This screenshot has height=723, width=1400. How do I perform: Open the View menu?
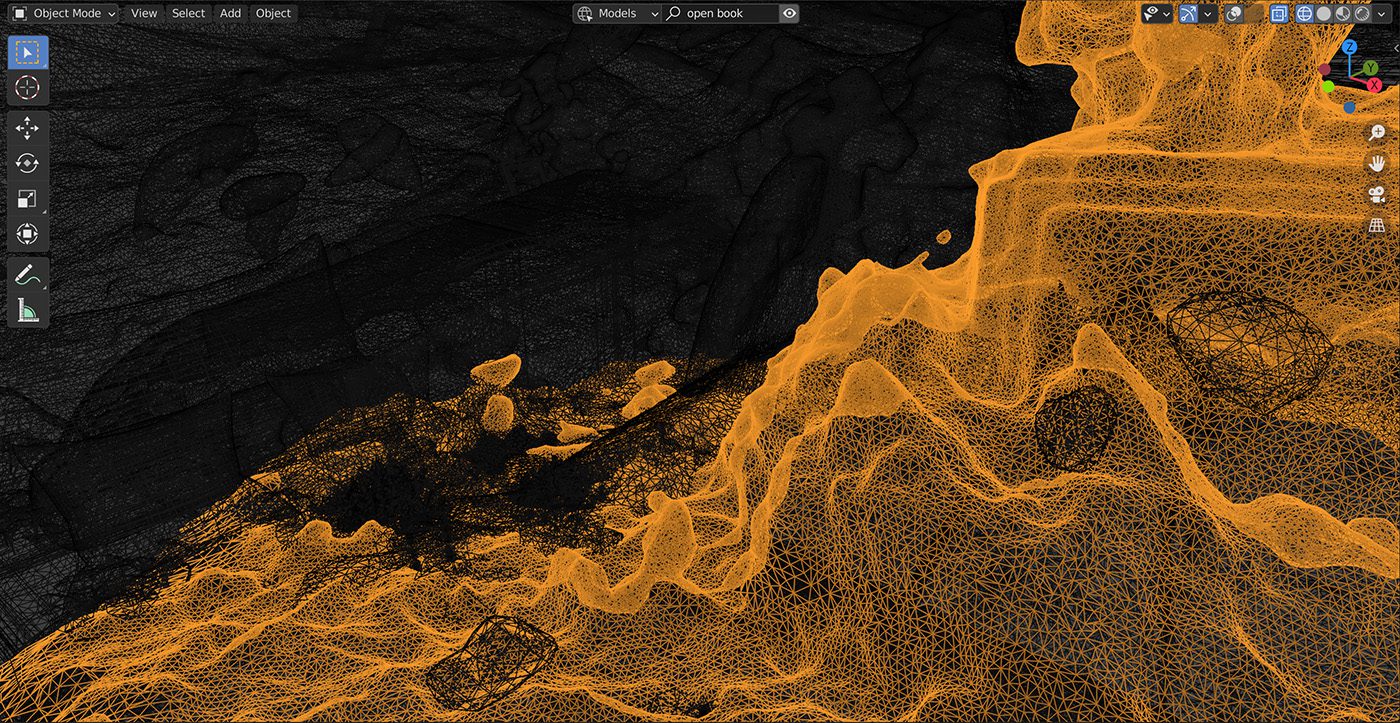144,13
